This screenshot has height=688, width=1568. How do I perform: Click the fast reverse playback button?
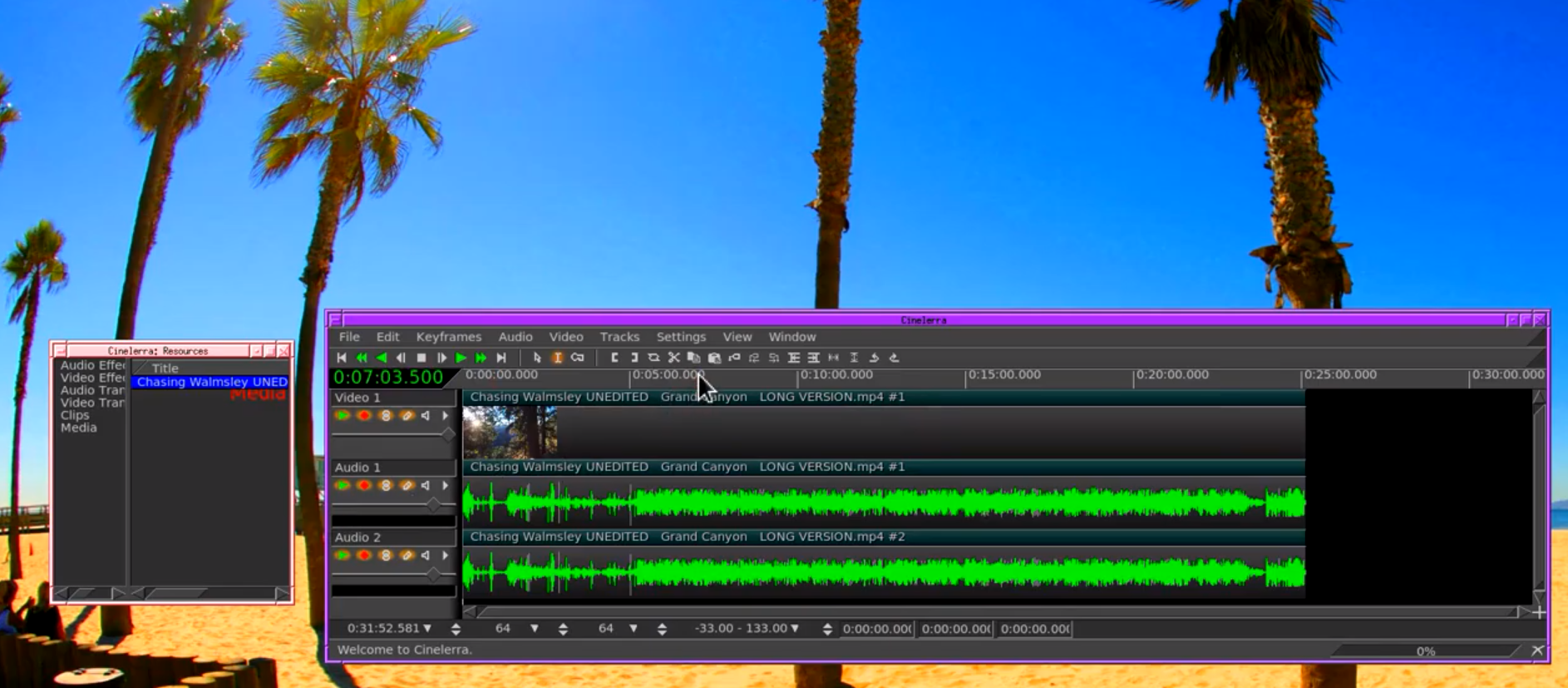[362, 358]
